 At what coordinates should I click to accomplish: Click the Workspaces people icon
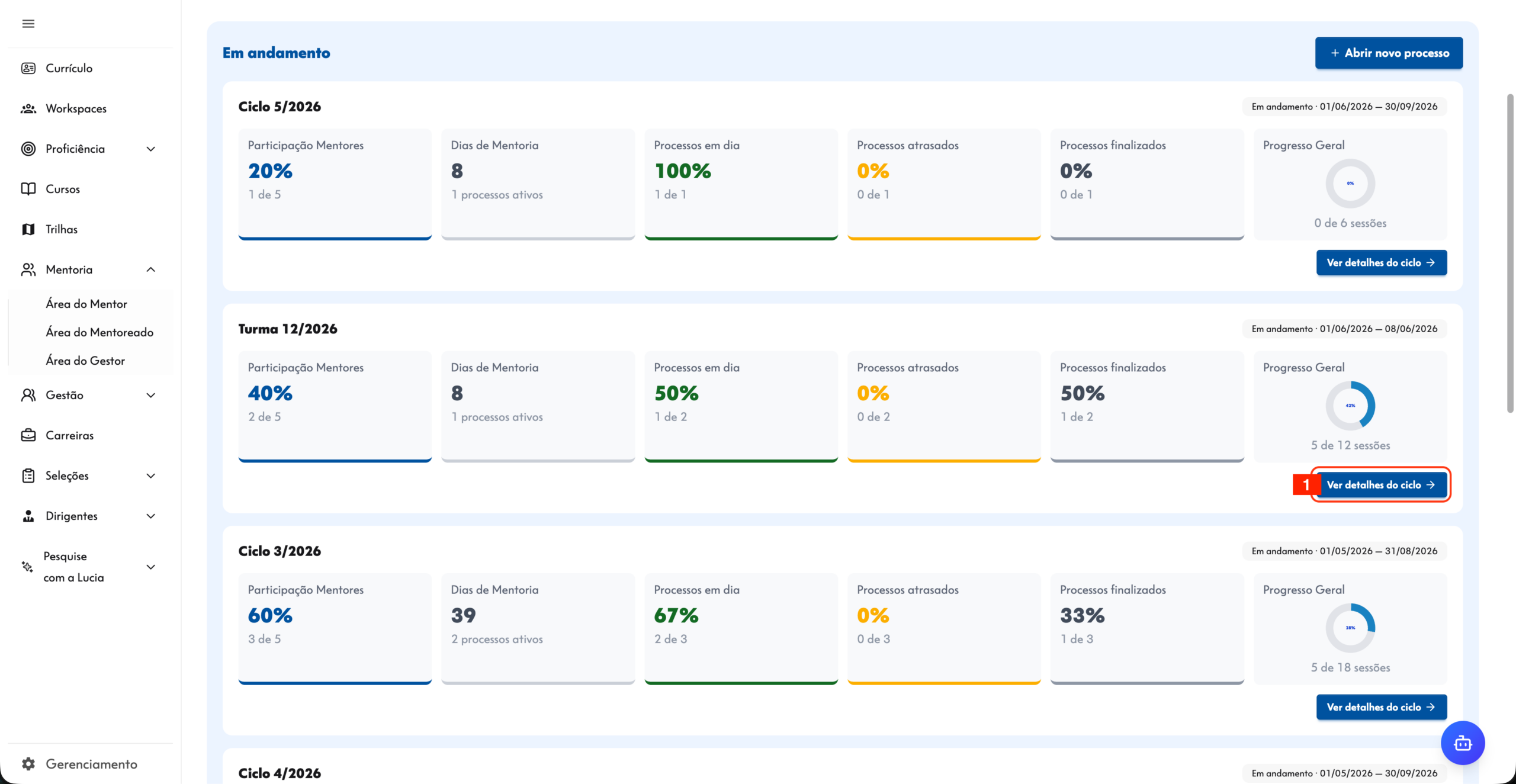(28, 108)
